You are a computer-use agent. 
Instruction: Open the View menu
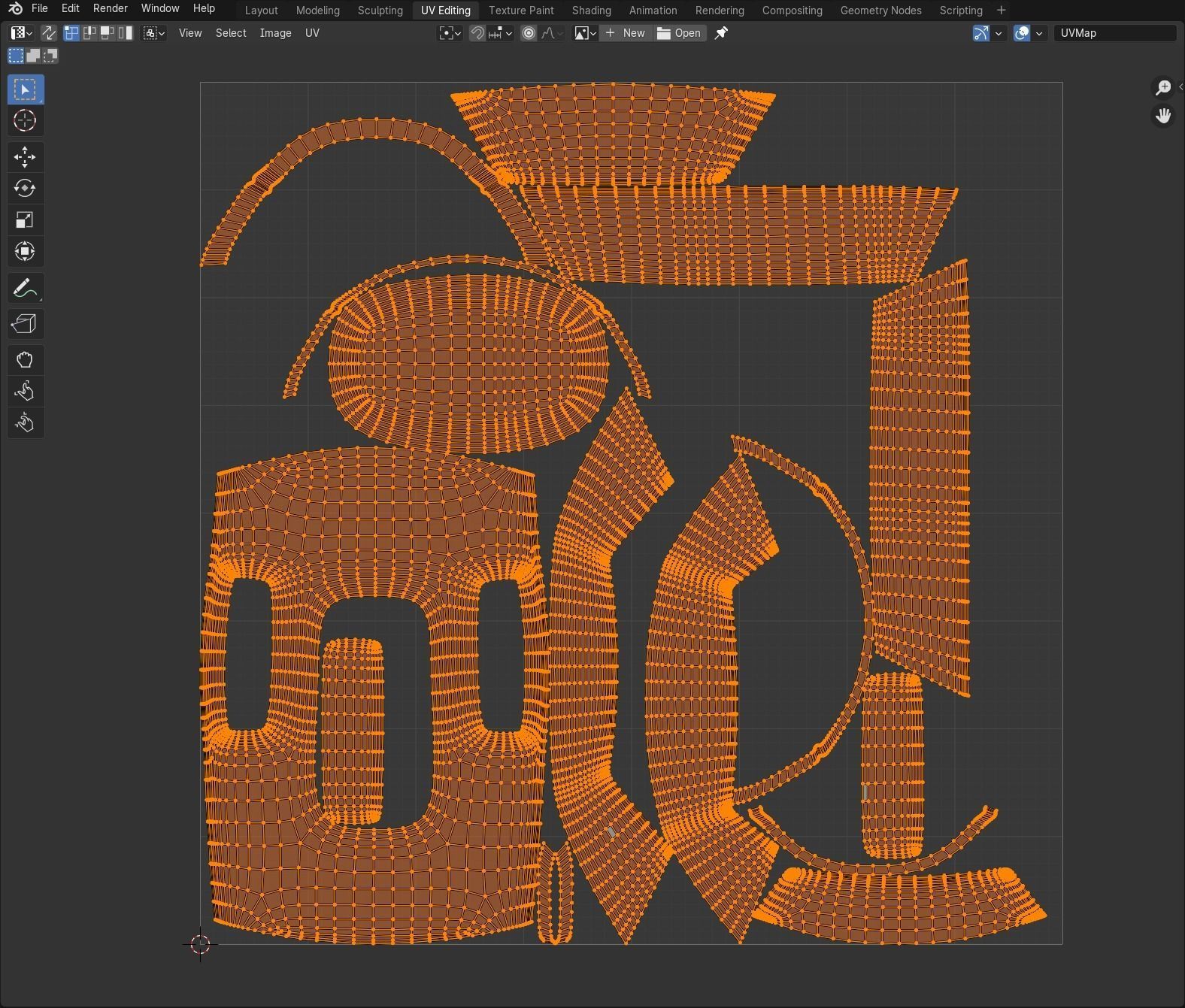tap(190, 33)
